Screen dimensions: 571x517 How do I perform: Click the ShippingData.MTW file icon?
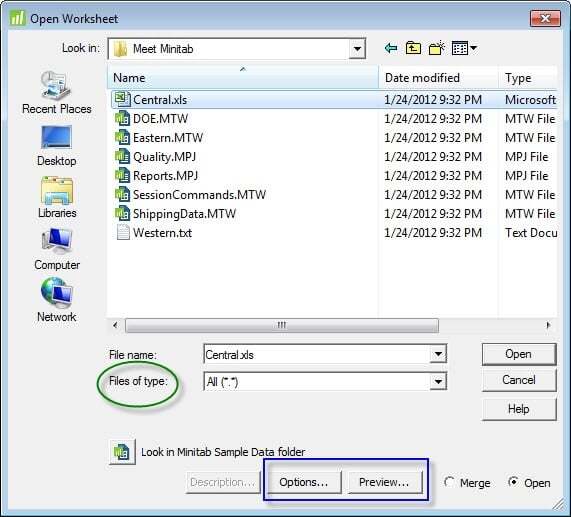[122, 213]
